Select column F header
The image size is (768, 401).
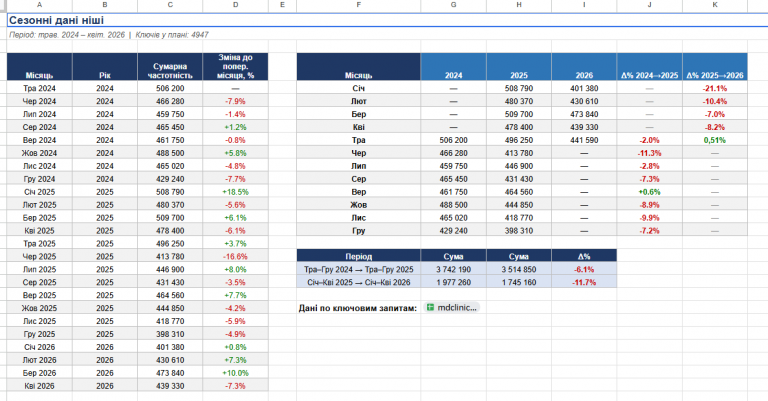[359, 5]
